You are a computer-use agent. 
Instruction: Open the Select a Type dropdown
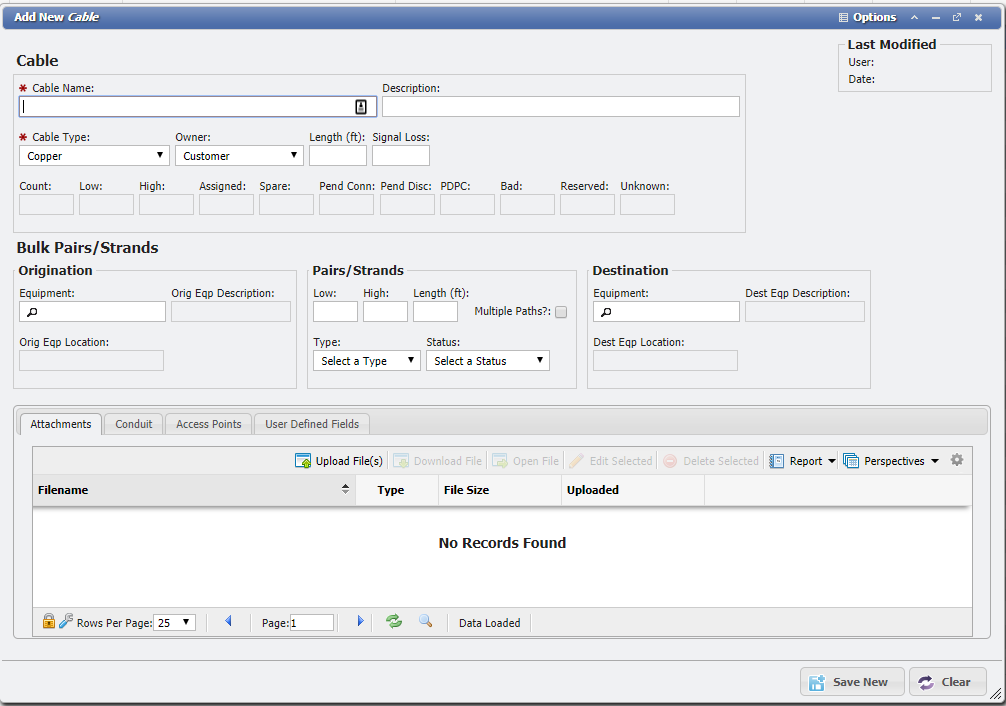pos(366,361)
